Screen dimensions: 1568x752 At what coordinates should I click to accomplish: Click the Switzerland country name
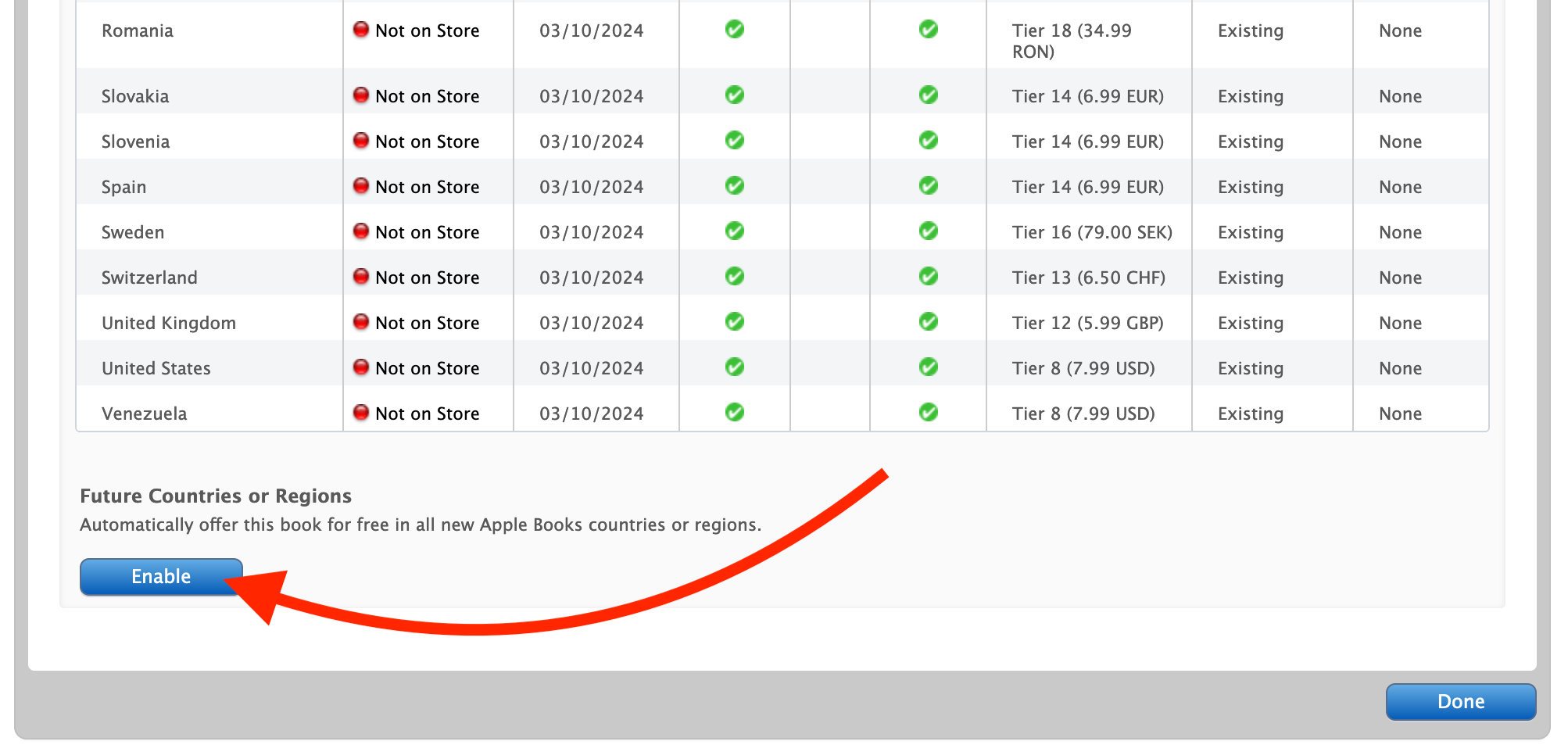tap(149, 278)
